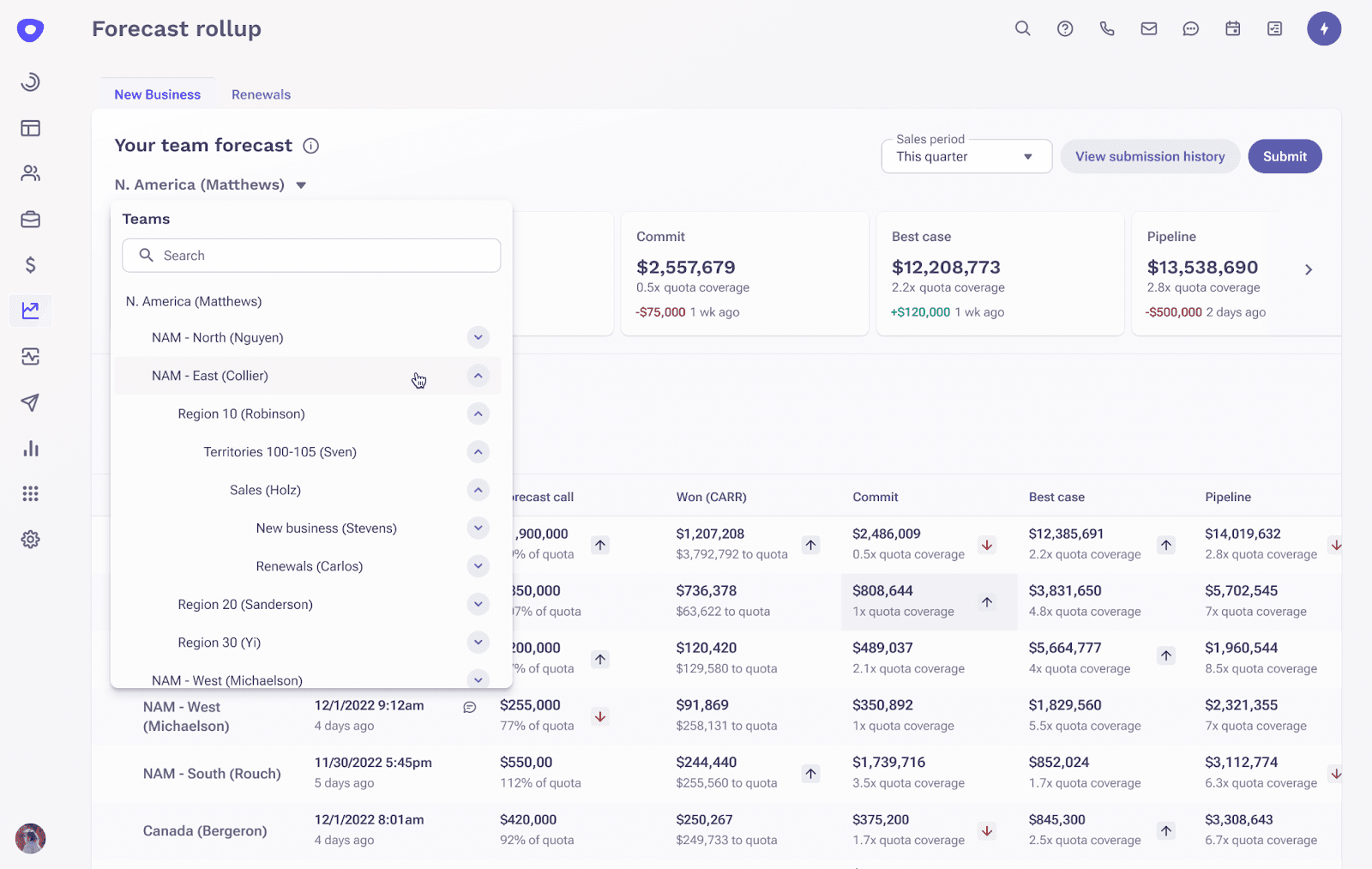Open the comment icon in NAM - West row
1372x869 pixels.
coord(470,707)
